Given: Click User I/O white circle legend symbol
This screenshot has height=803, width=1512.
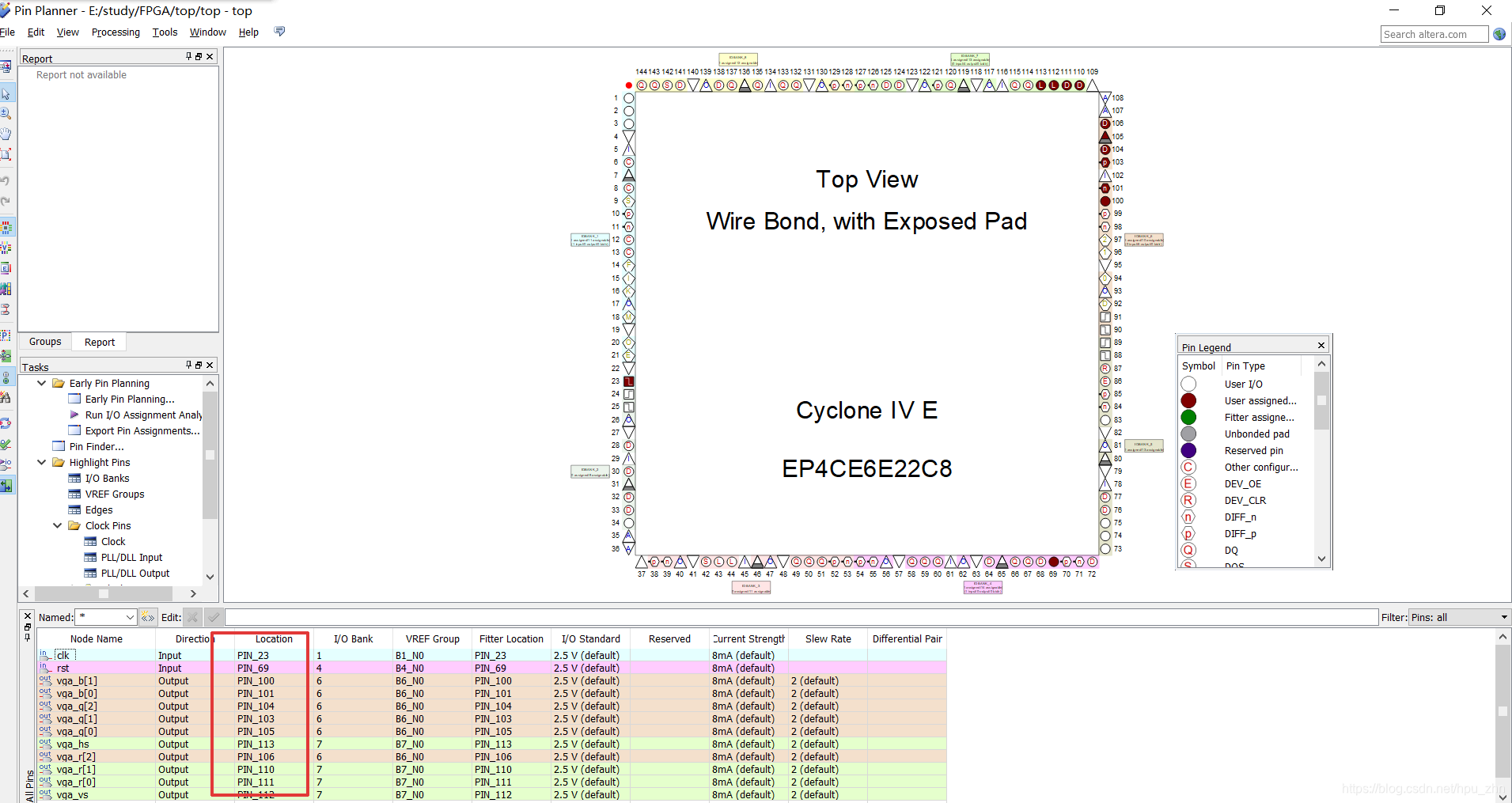Looking at the screenshot, I should (1188, 384).
